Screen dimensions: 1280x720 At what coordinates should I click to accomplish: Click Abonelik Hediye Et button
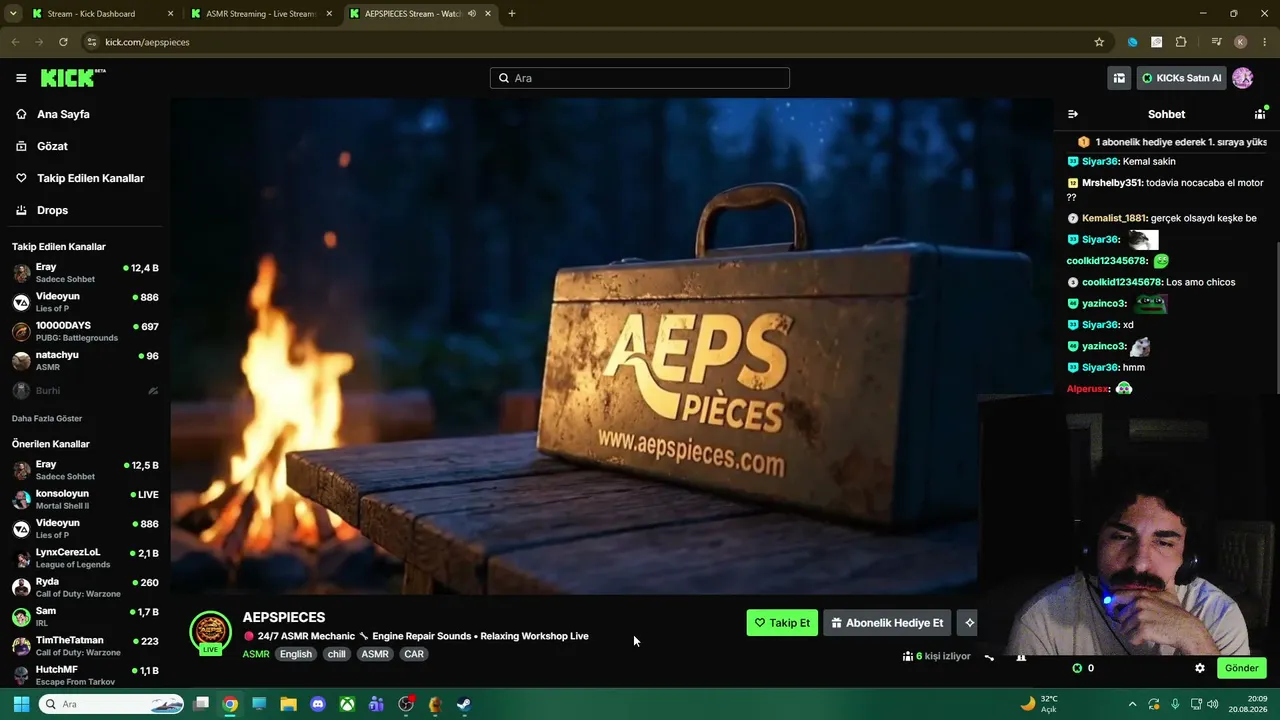887,623
